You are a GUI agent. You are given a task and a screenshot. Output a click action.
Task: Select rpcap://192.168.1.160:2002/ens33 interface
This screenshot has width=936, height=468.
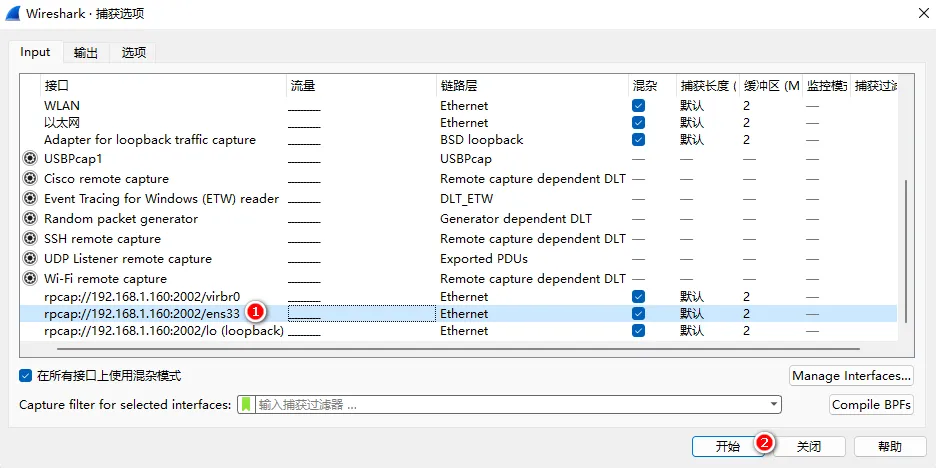(x=142, y=313)
